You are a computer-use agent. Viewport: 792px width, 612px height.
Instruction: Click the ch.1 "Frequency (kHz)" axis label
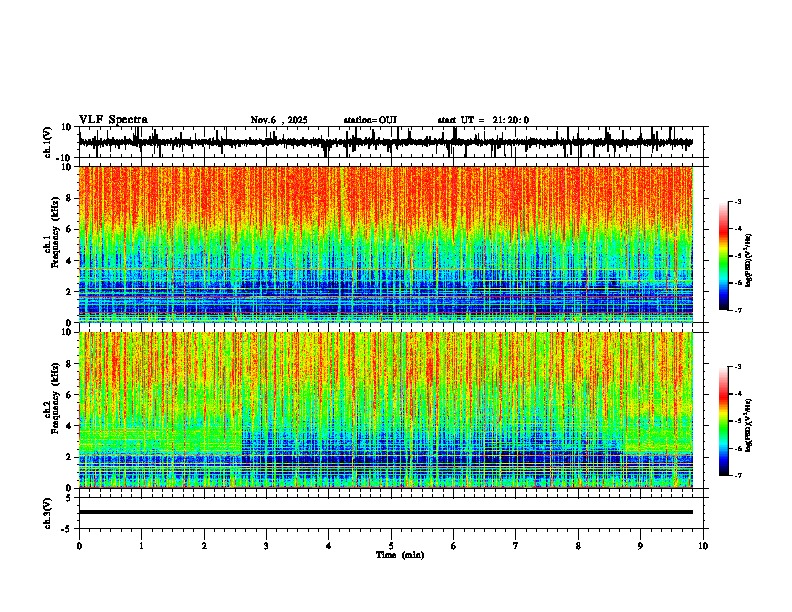[55, 232]
